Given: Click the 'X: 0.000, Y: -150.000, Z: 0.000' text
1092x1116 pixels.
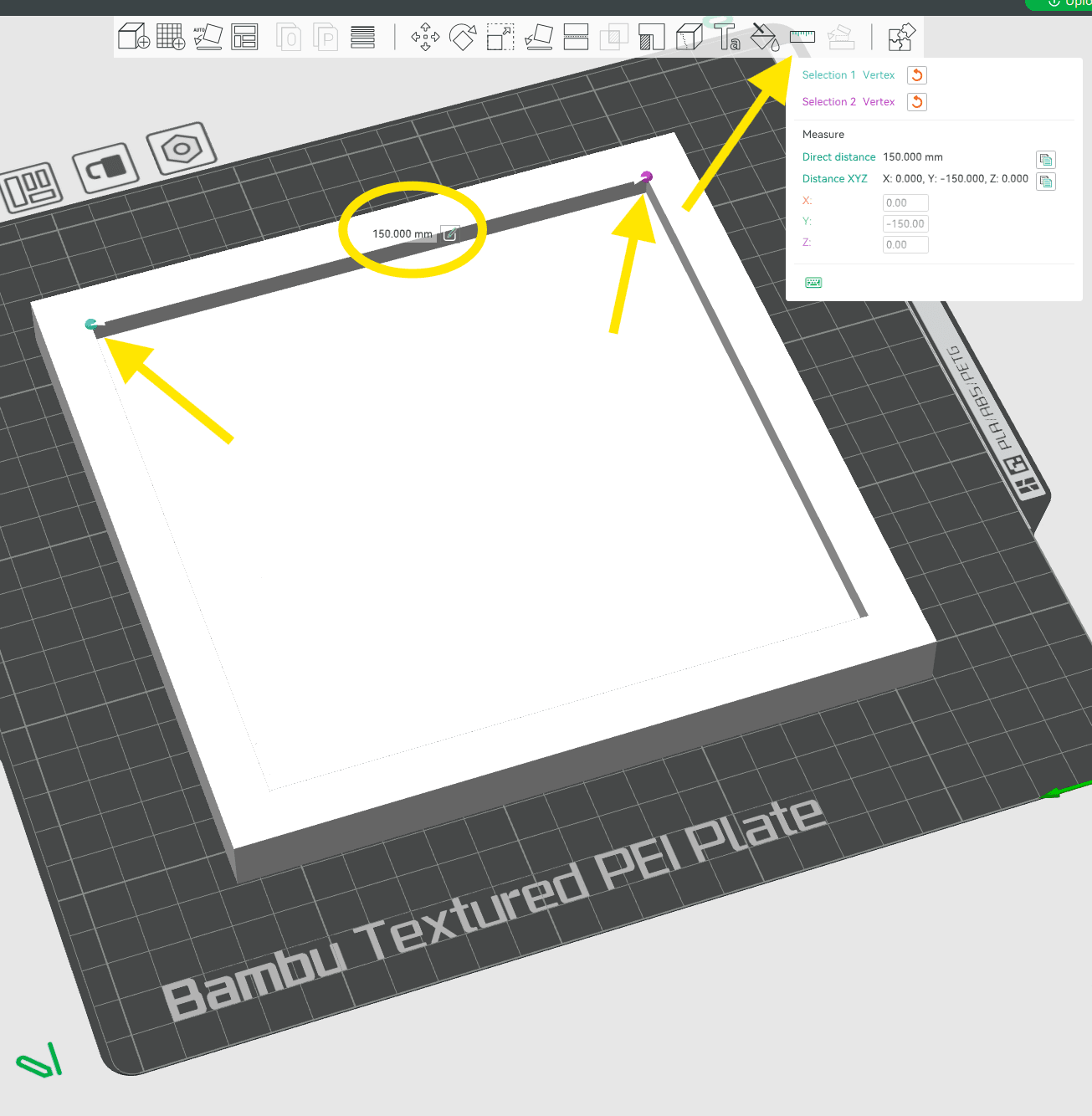Looking at the screenshot, I should point(956,179).
